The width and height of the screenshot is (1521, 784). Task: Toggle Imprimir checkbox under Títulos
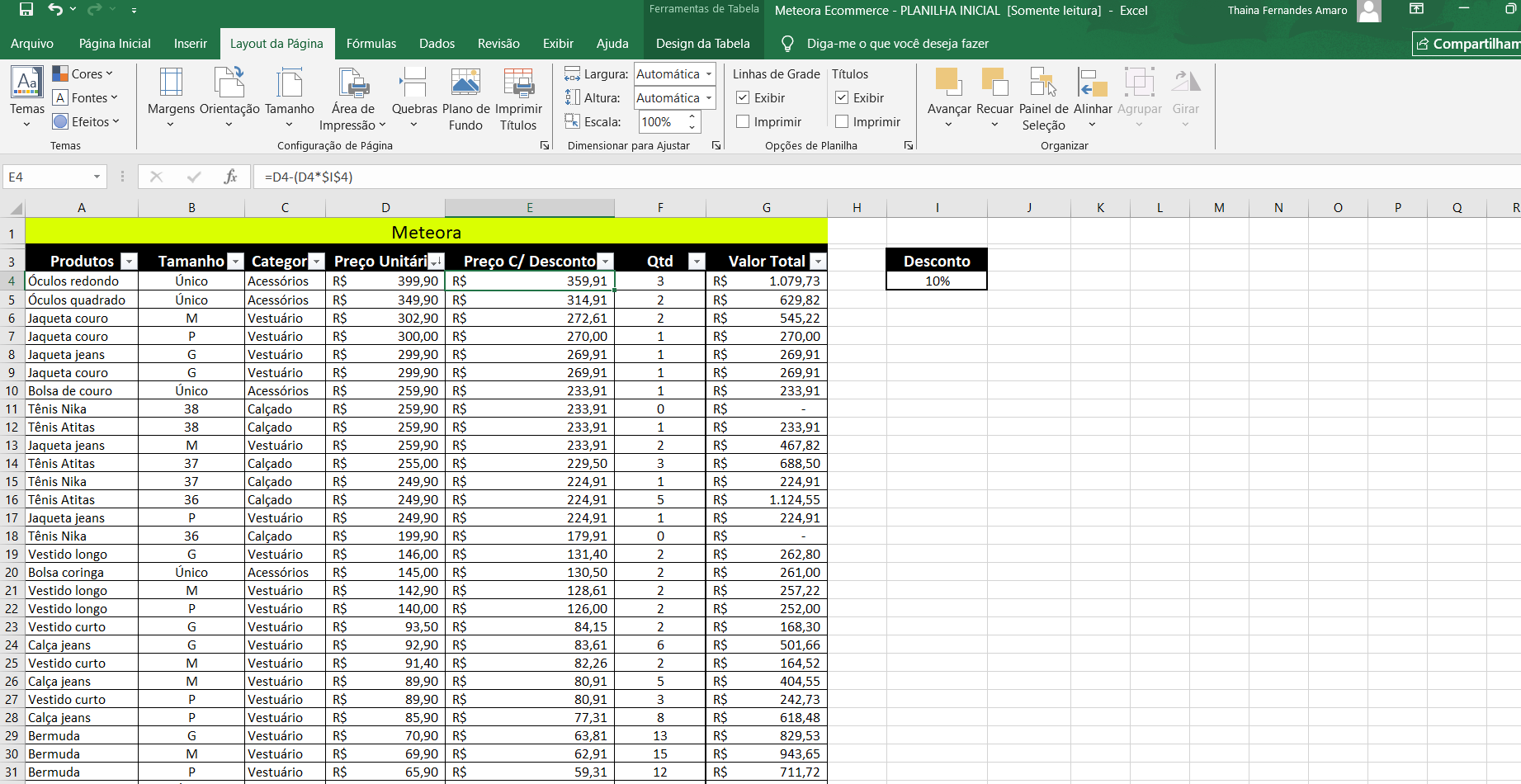click(842, 122)
